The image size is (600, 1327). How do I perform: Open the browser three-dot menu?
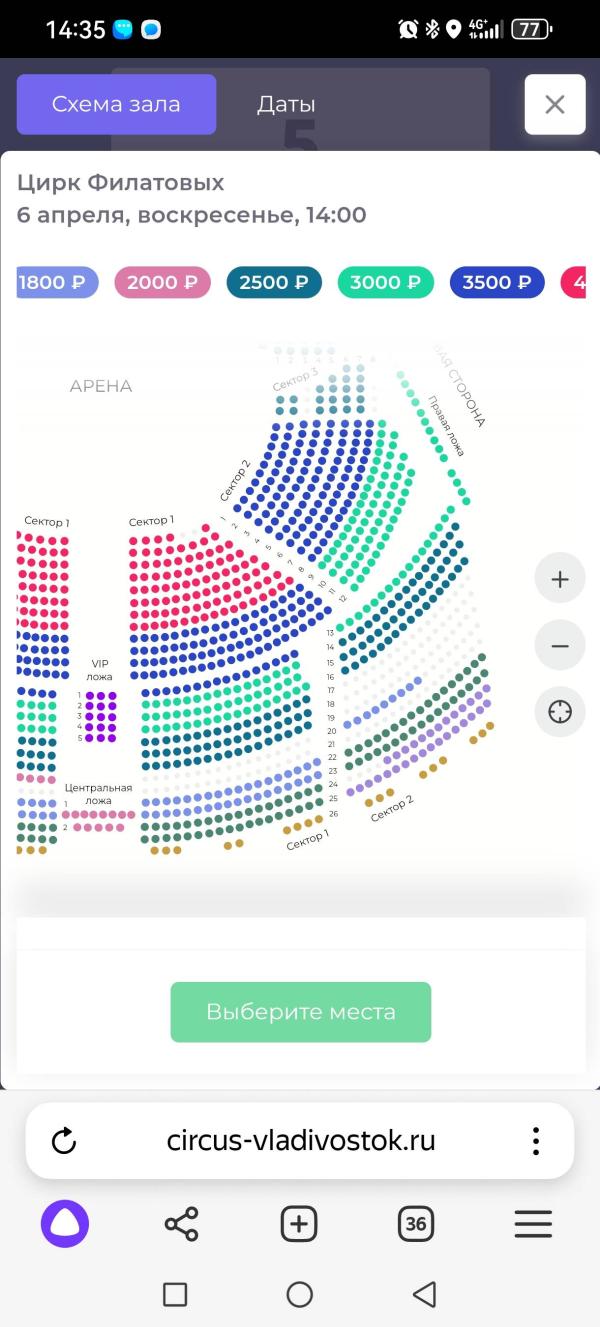coord(537,1141)
